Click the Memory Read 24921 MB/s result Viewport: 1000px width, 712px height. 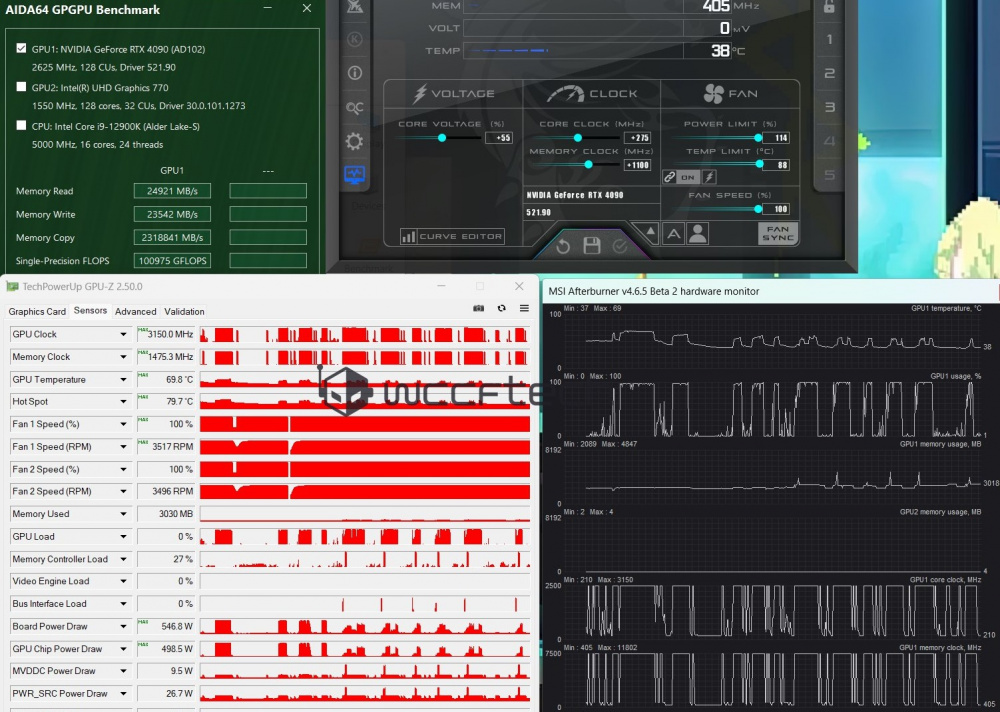pyautogui.click(x=172, y=191)
